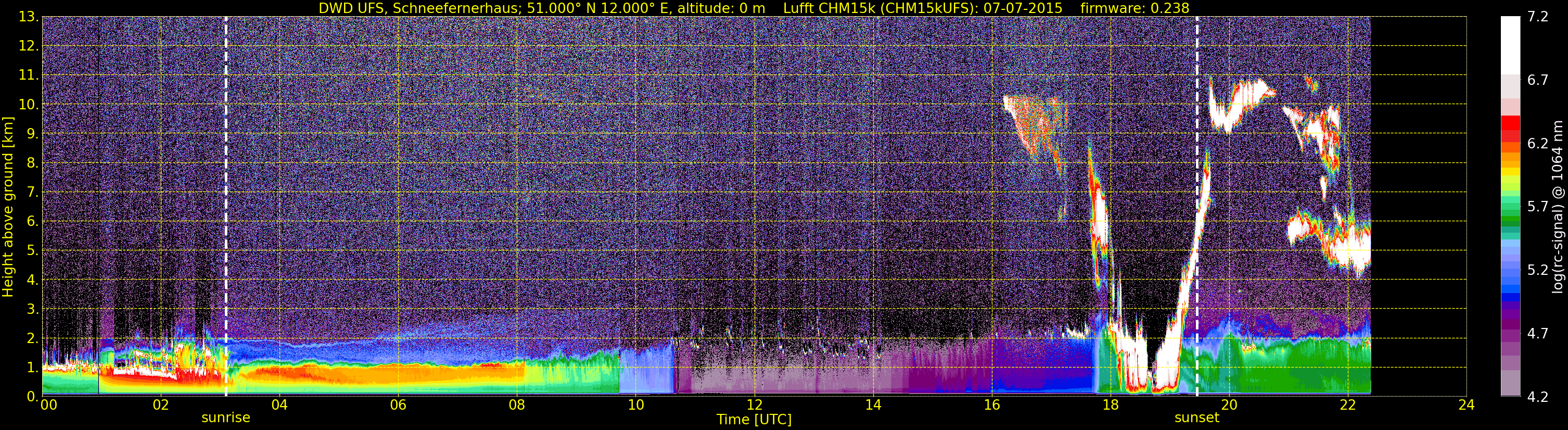Click the time axis tick "22"
The image size is (1568, 430).
[x=1348, y=405]
